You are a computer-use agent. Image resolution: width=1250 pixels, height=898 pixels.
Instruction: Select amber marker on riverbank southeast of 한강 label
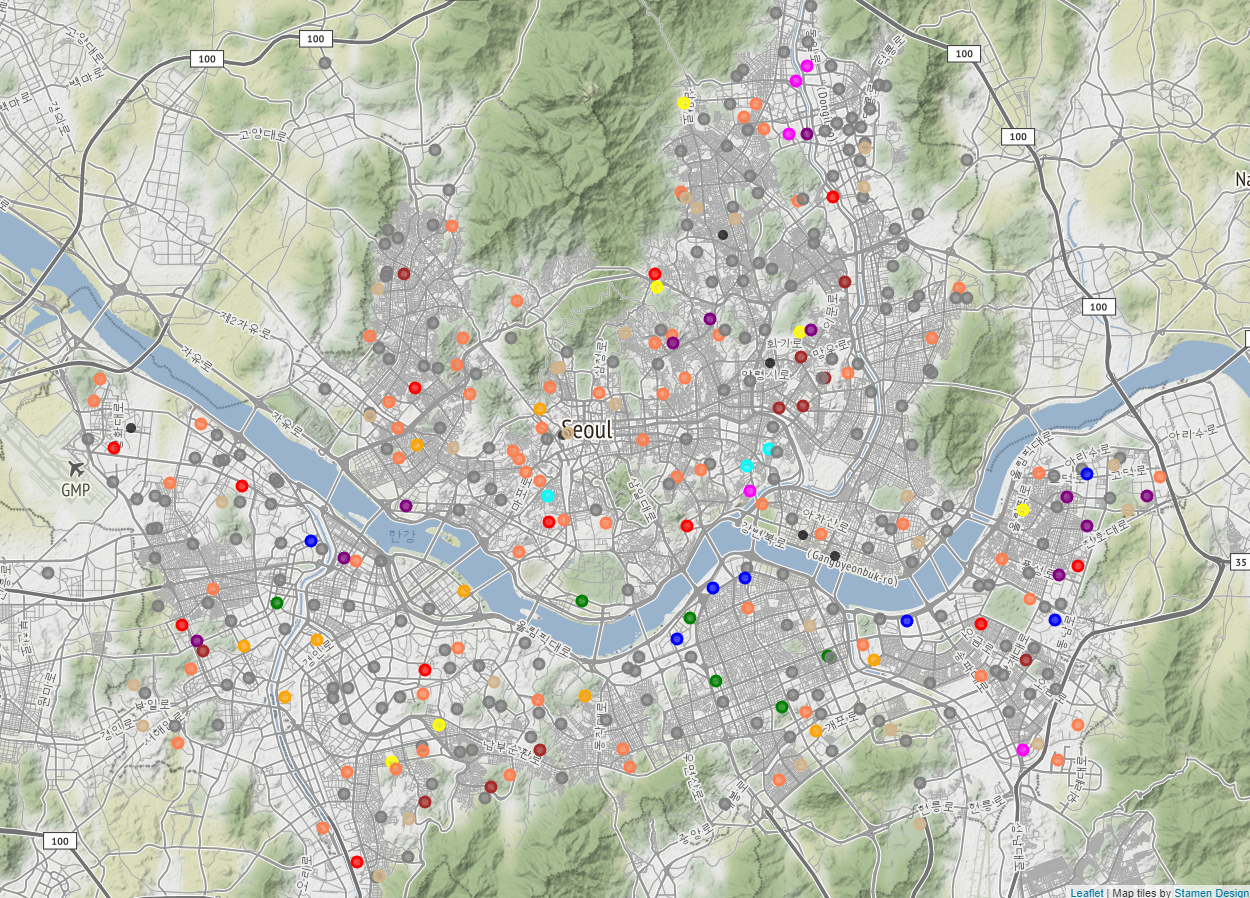464,591
